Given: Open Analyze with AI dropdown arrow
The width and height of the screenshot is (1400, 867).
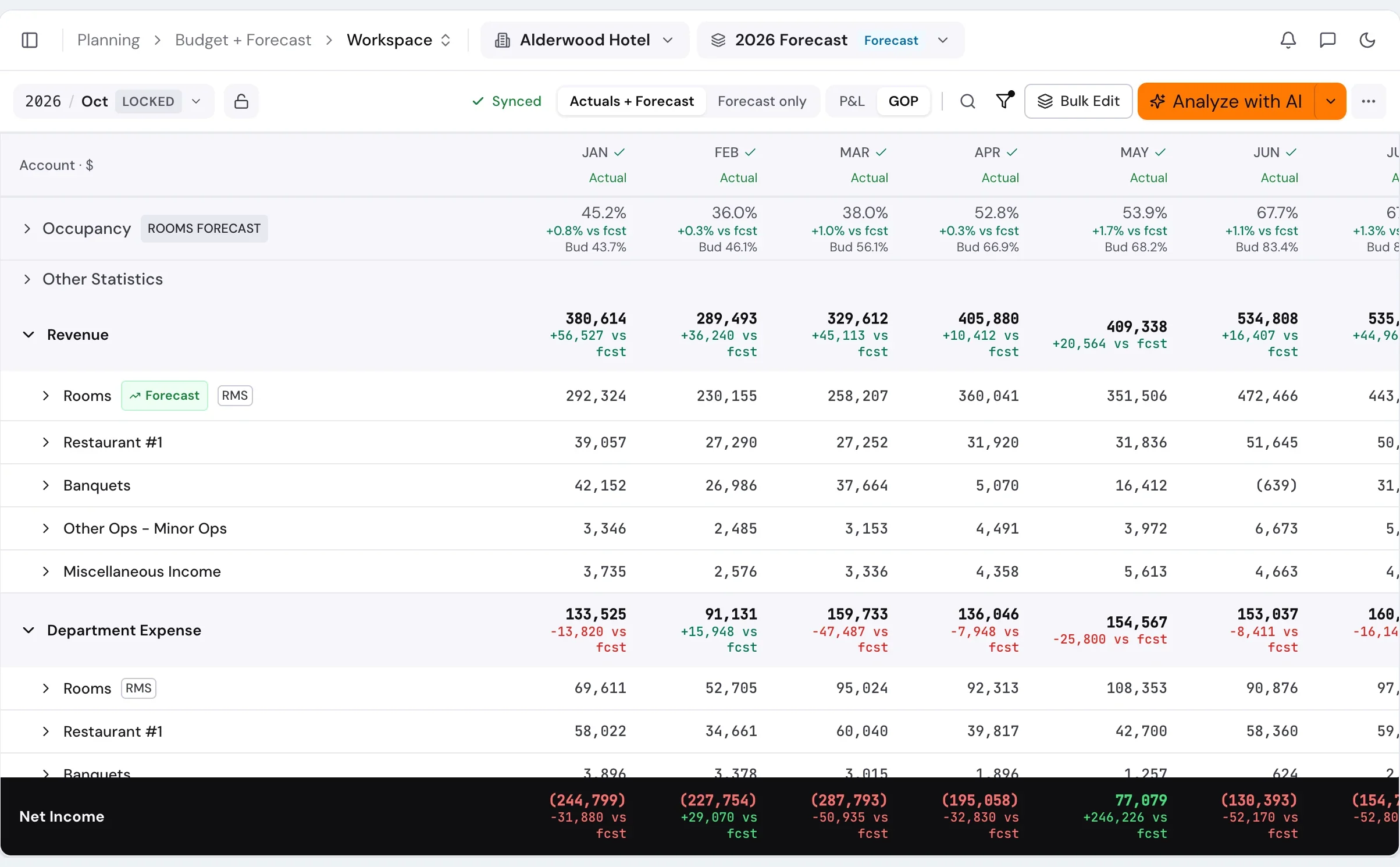Looking at the screenshot, I should pos(1330,101).
